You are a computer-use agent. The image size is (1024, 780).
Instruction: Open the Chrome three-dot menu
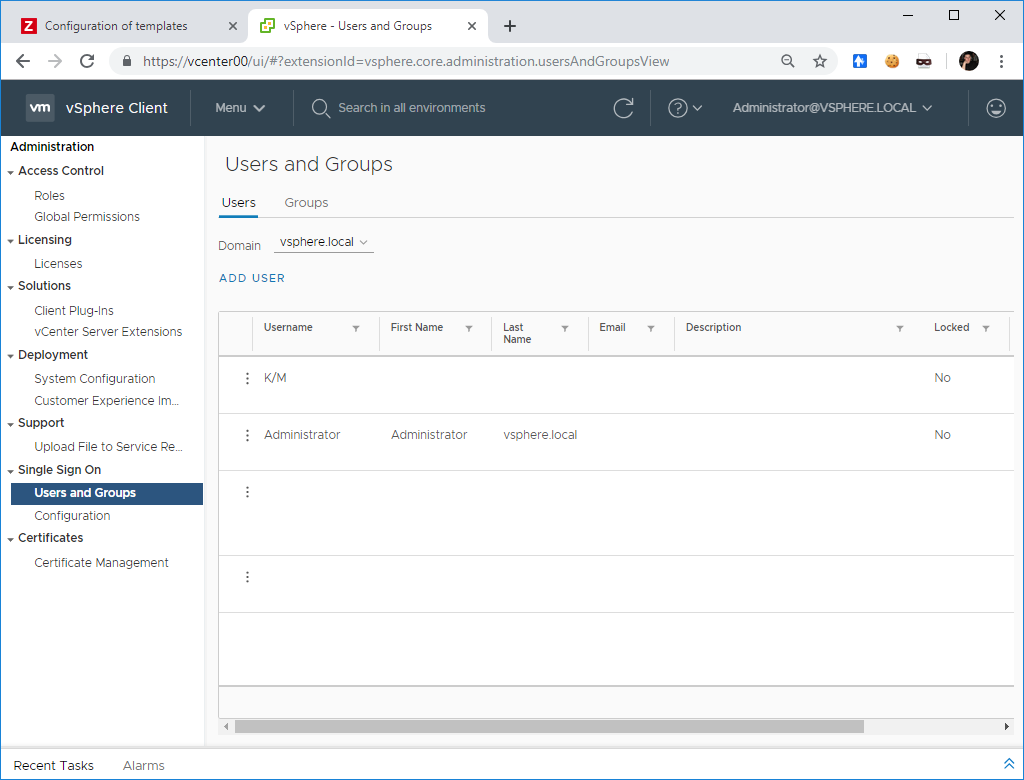1001,61
